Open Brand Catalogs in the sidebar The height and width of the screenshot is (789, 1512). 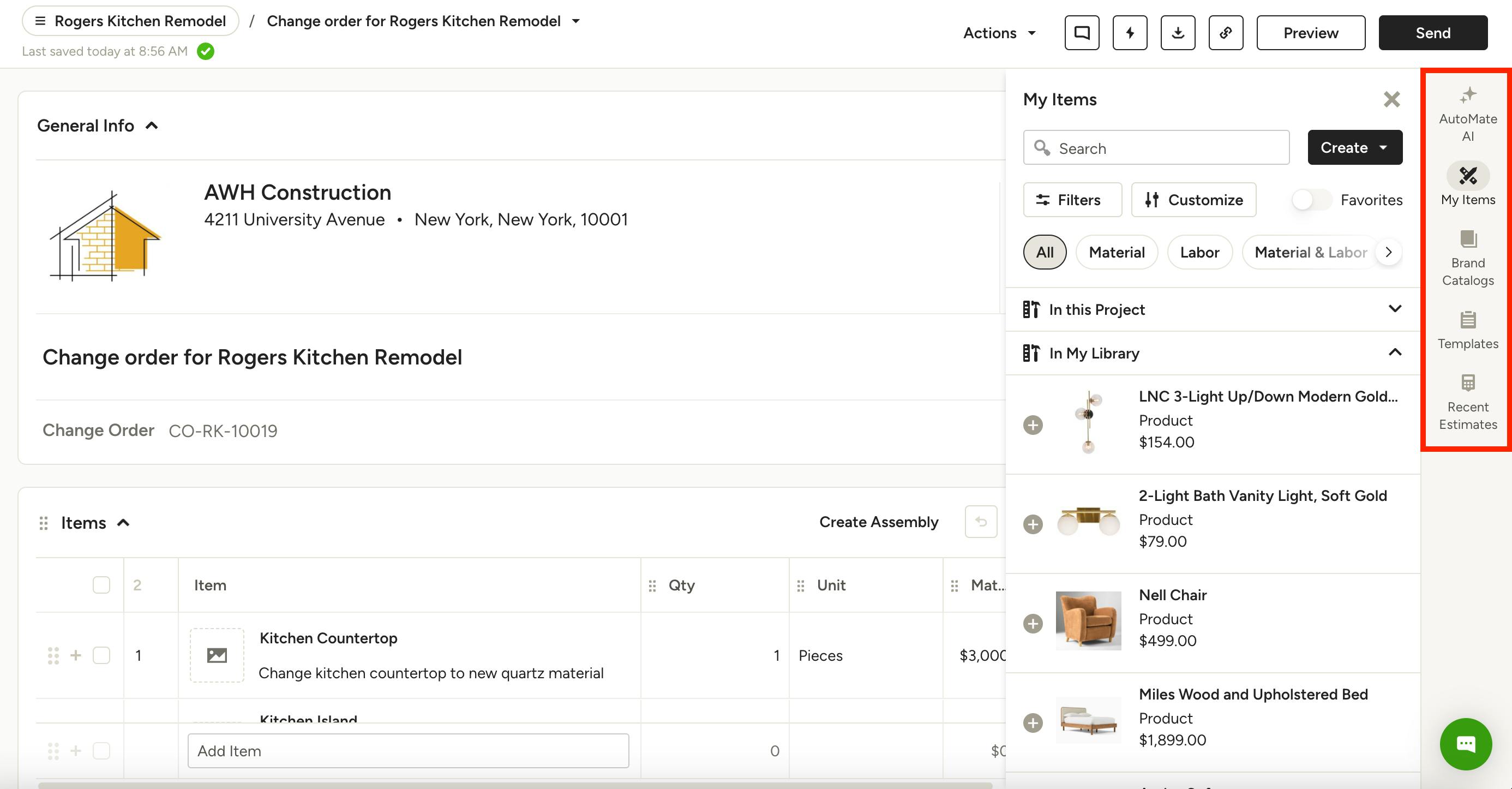tap(1467, 258)
